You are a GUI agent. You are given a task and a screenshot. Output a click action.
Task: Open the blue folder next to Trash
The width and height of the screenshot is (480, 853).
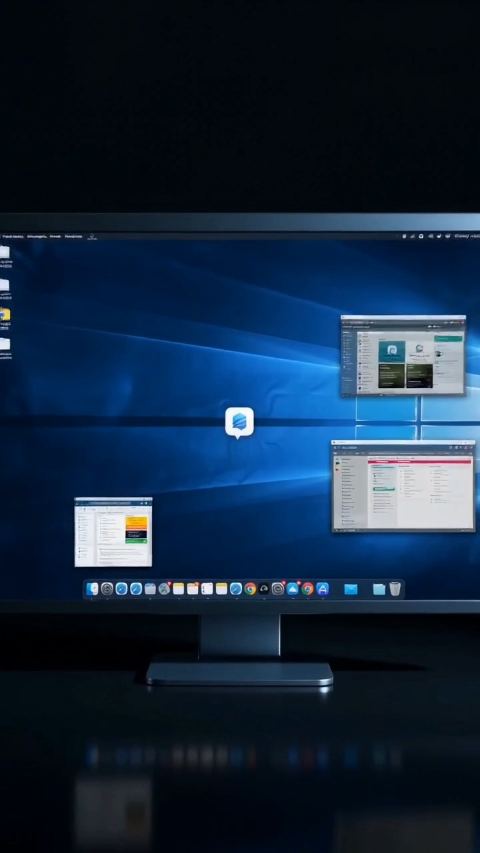point(379,589)
